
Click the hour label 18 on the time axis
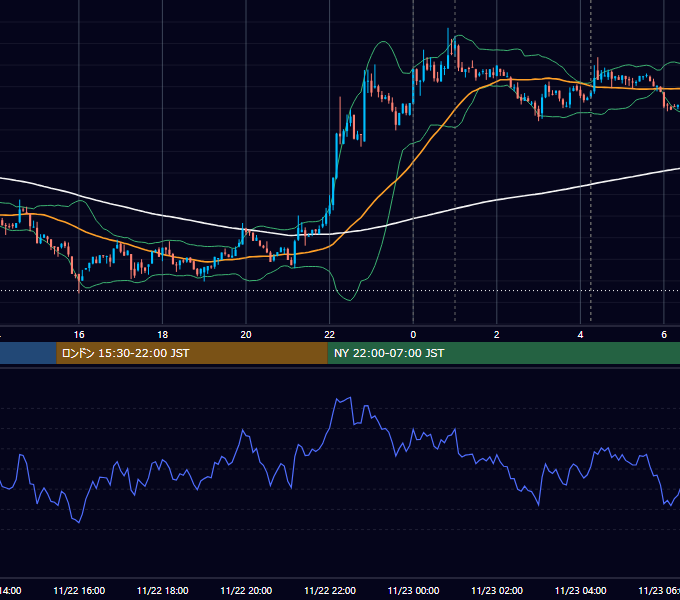163,334
